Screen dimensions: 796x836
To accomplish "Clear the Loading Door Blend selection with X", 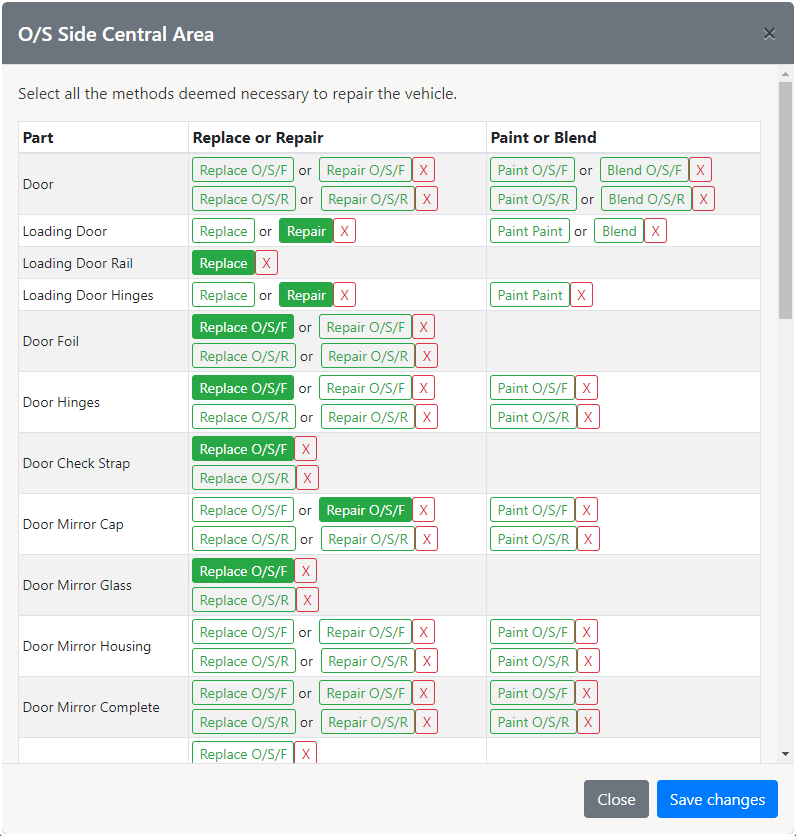I will click(x=655, y=231).
